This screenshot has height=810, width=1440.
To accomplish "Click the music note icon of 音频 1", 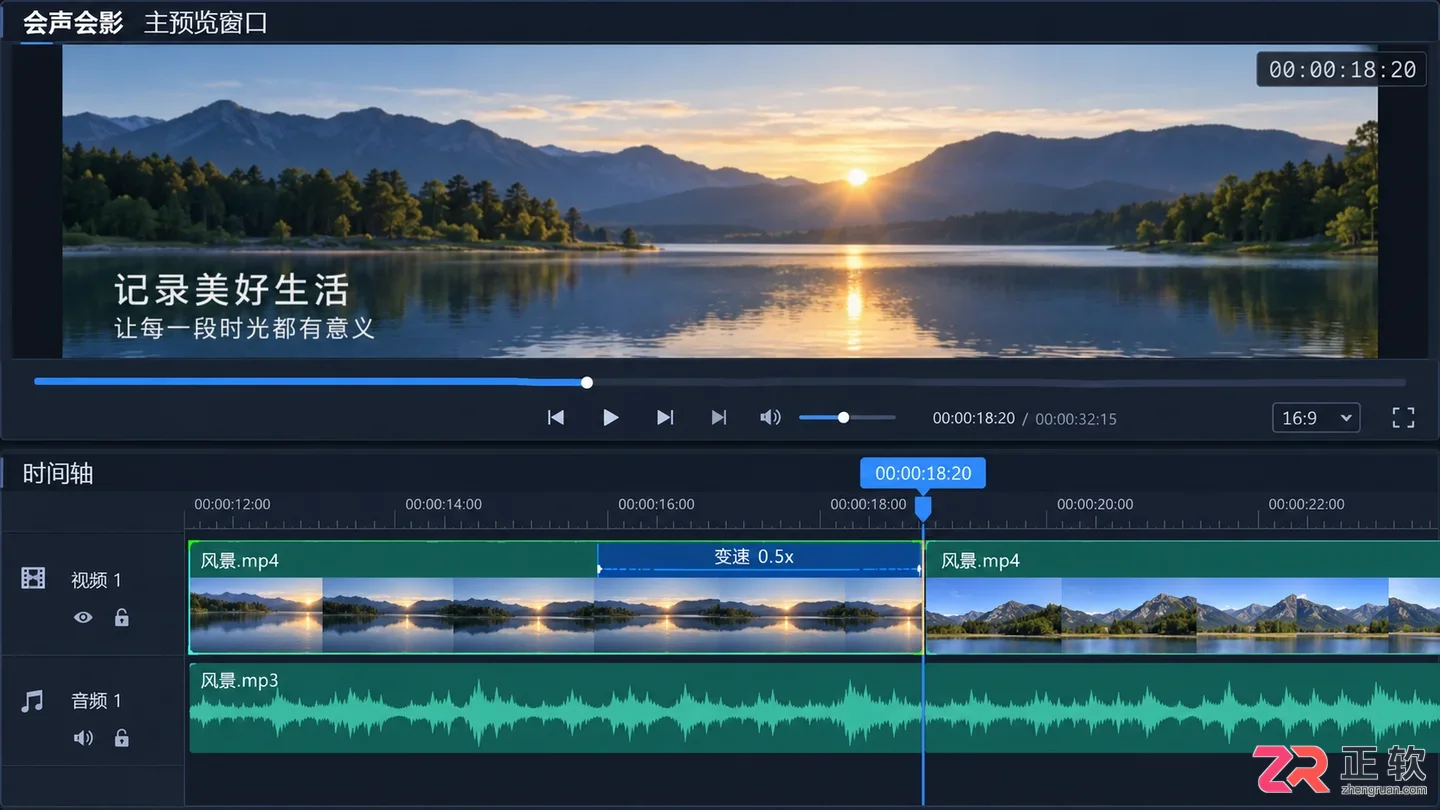I will [x=33, y=701].
